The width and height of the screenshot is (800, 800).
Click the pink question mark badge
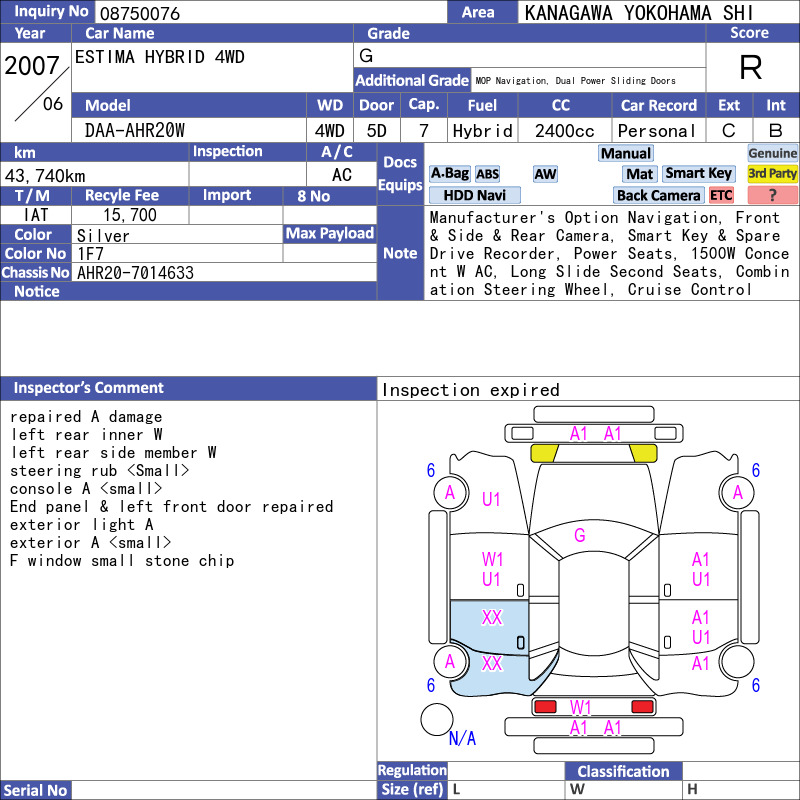tap(772, 195)
